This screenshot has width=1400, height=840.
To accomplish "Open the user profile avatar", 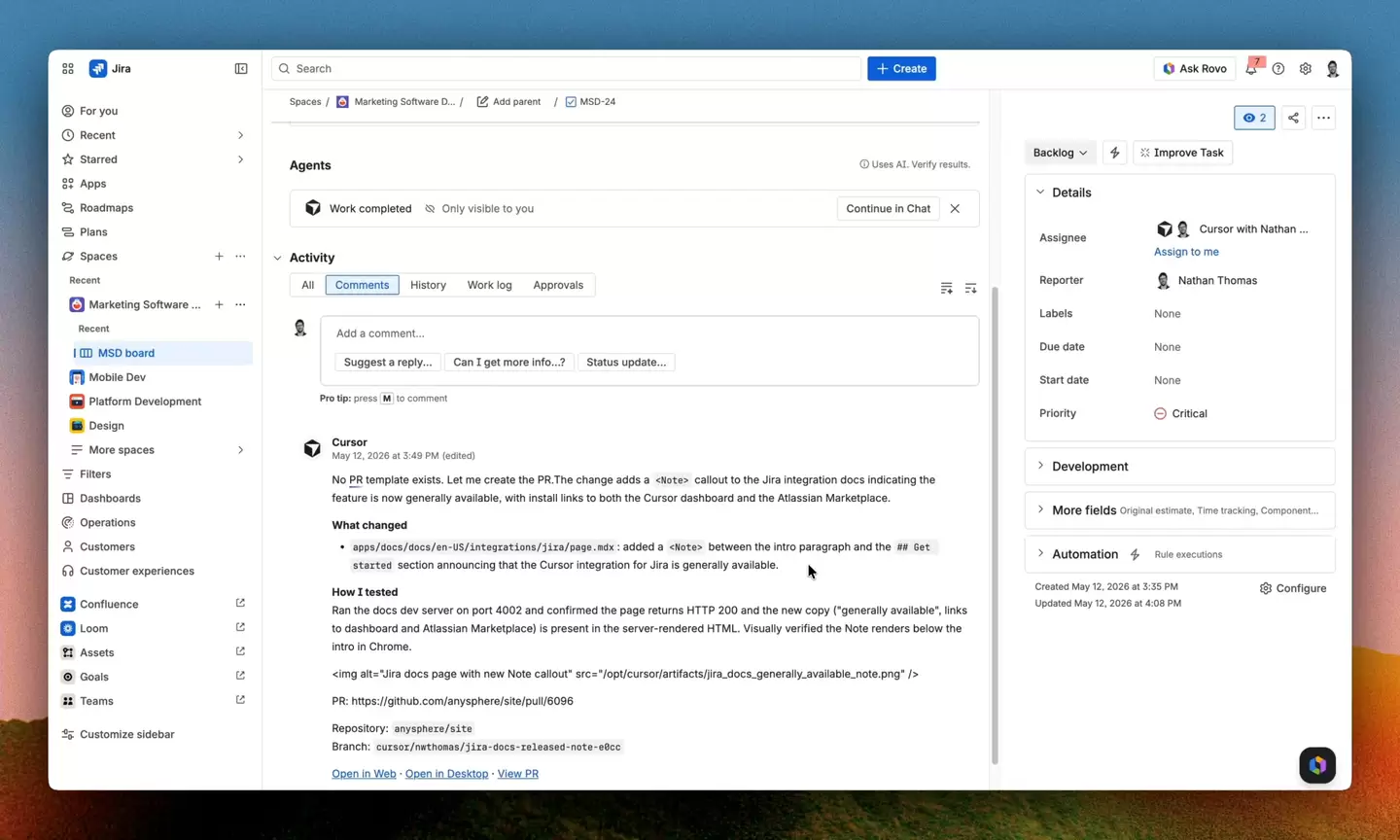I will click(1333, 69).
